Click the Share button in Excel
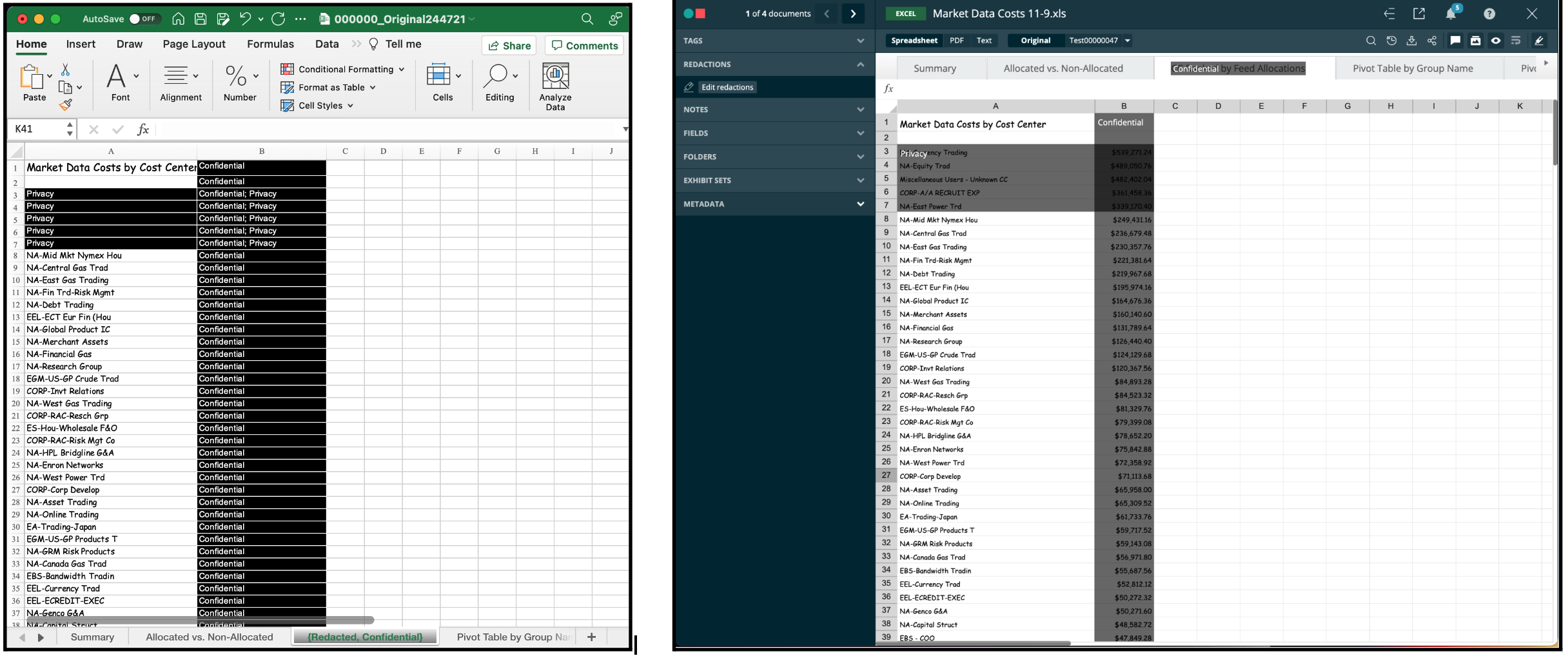 (509, 45)
